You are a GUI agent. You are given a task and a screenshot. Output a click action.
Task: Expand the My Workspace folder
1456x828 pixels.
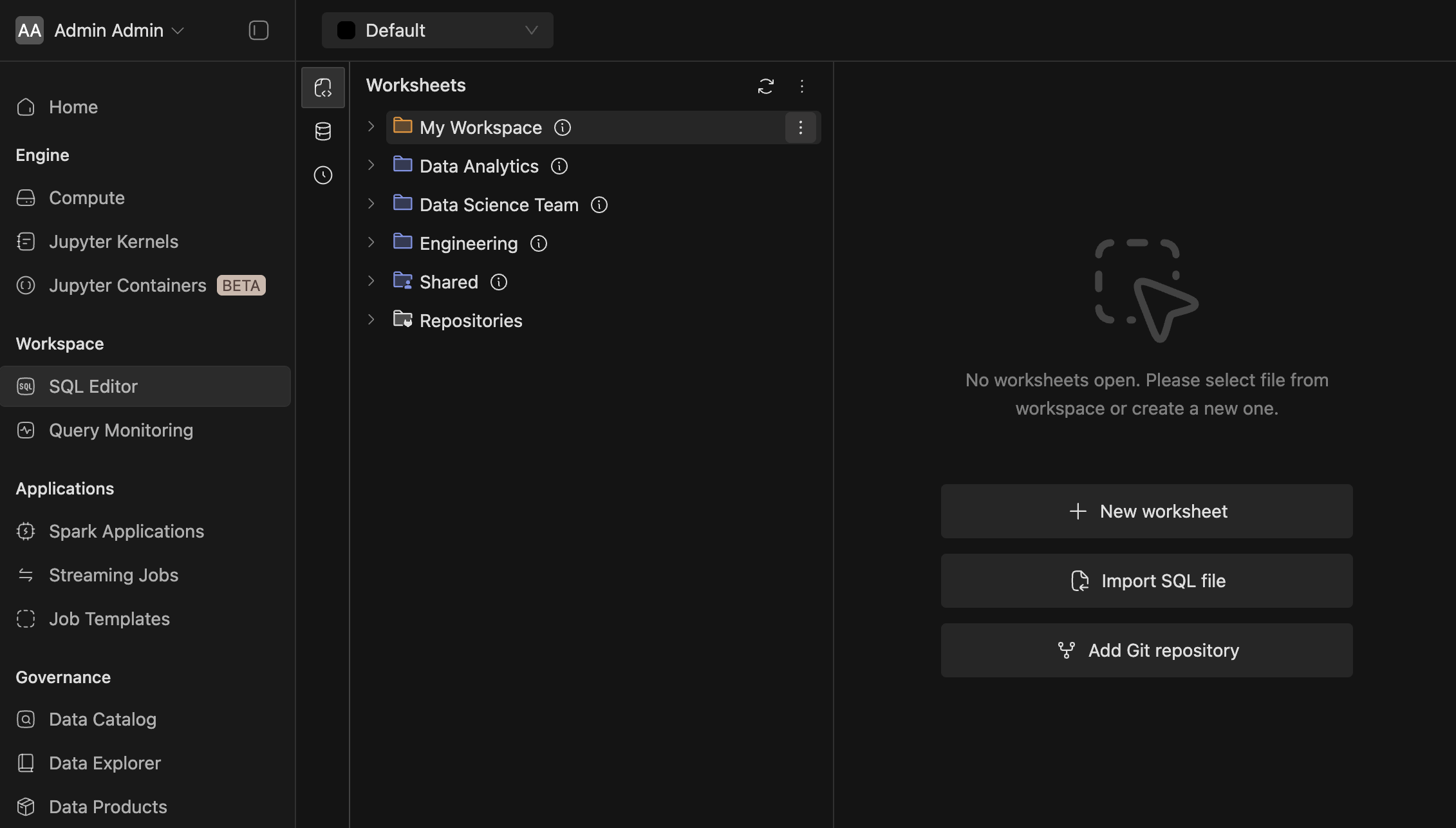371,127
